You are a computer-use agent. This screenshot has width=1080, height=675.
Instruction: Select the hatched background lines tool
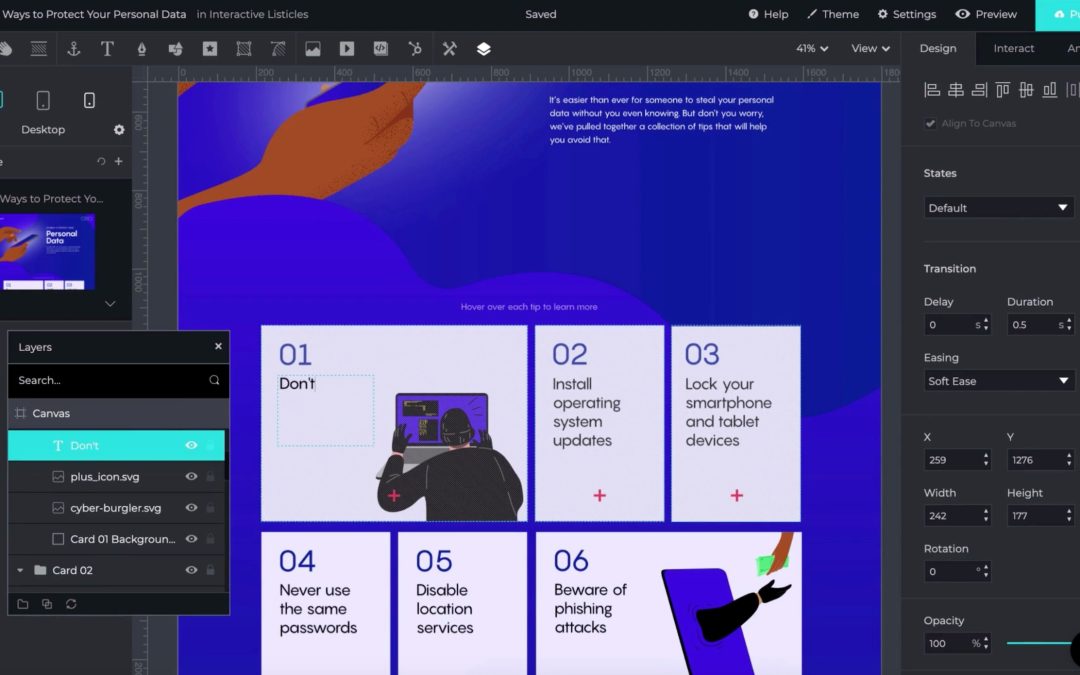pos(39,49)
